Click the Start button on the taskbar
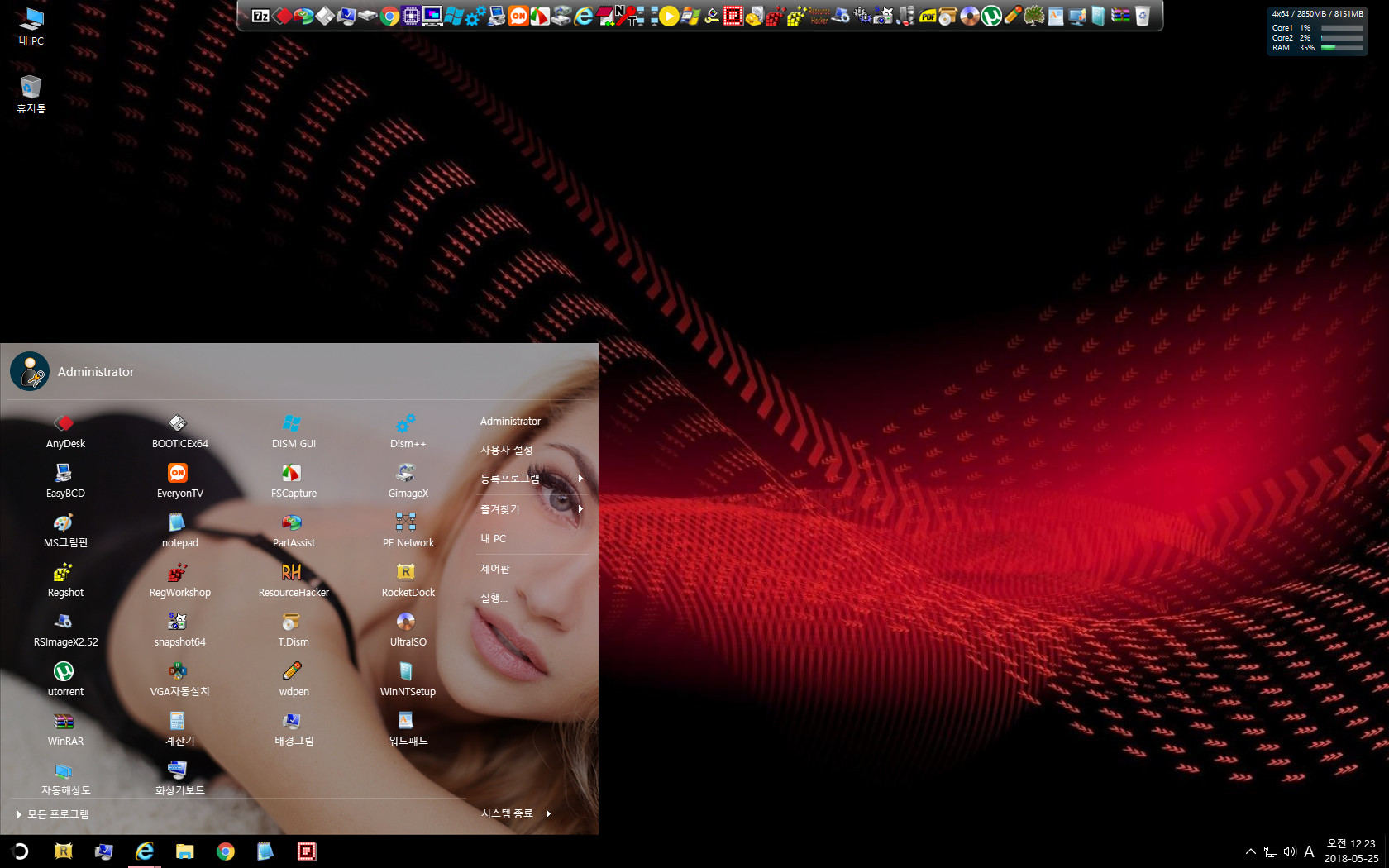1389x868 pixels. click(21, 851)
